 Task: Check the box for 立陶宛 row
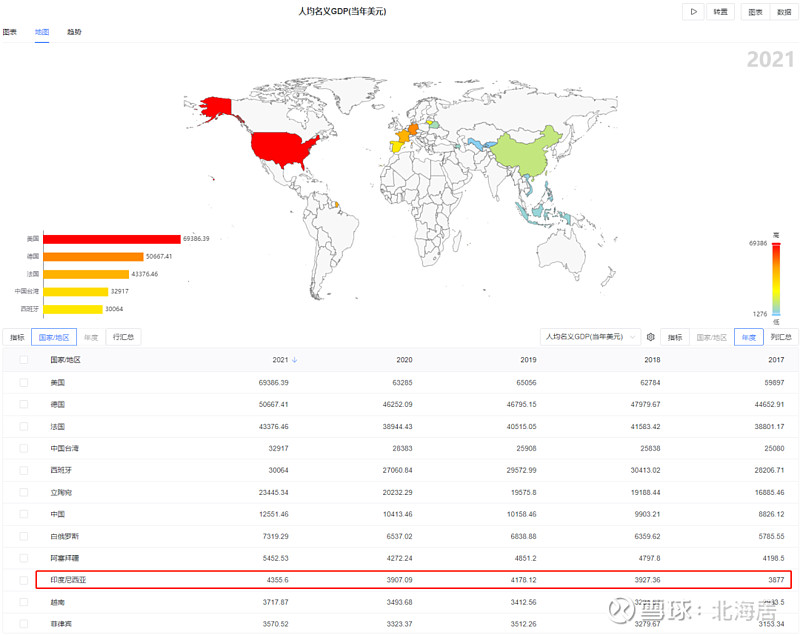[23, 492]
